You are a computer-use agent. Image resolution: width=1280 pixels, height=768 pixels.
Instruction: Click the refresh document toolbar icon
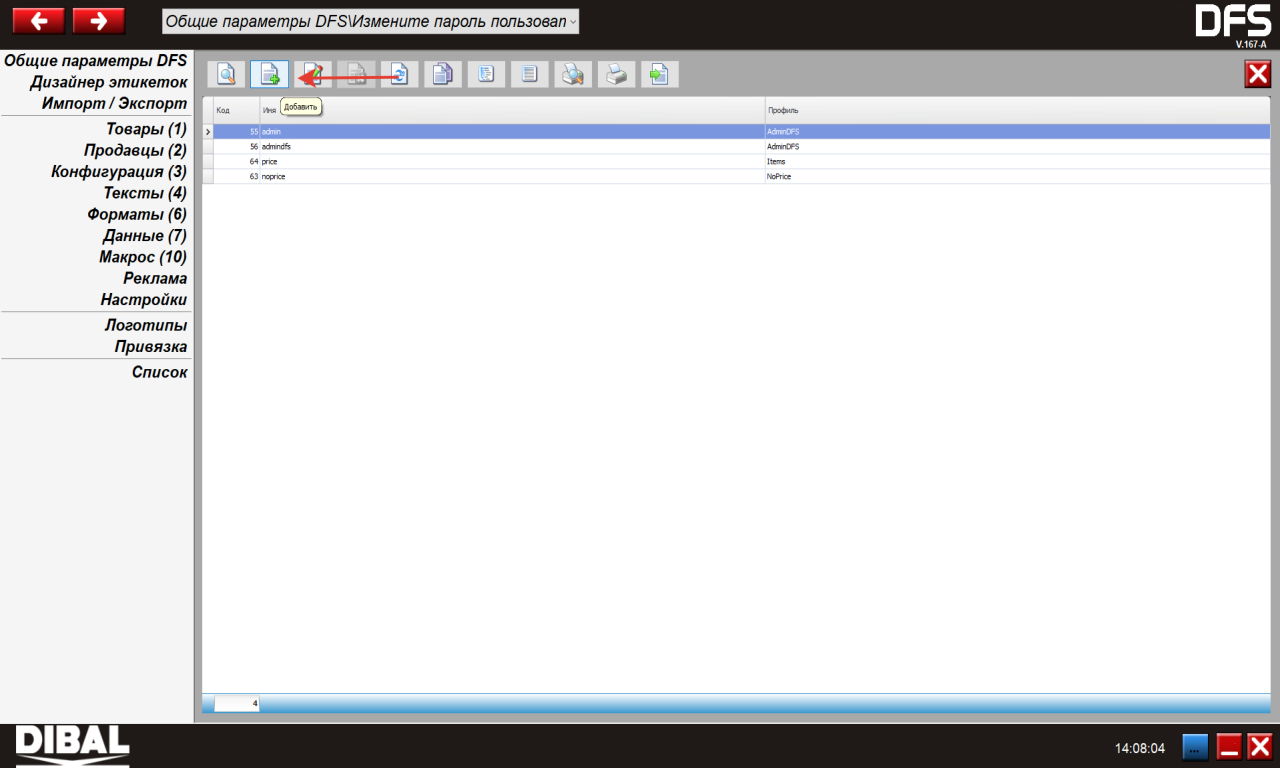(399, 74)
